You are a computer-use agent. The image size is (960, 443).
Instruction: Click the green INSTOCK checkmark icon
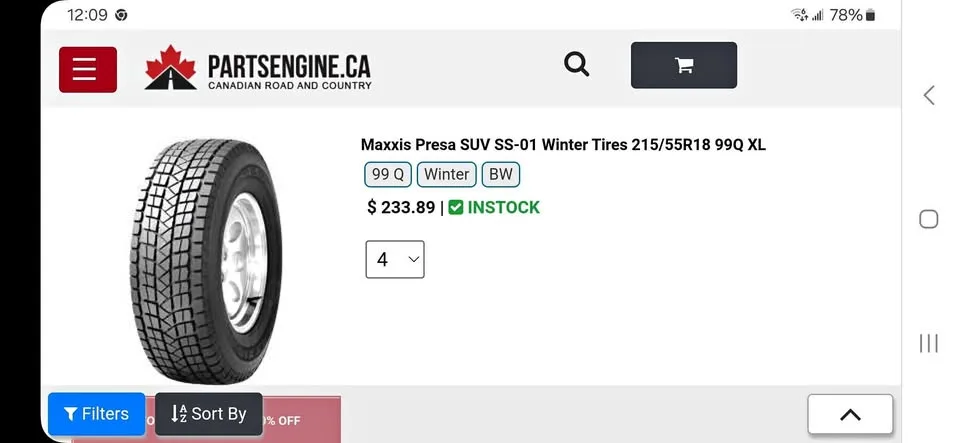click(x=456, y=208)
